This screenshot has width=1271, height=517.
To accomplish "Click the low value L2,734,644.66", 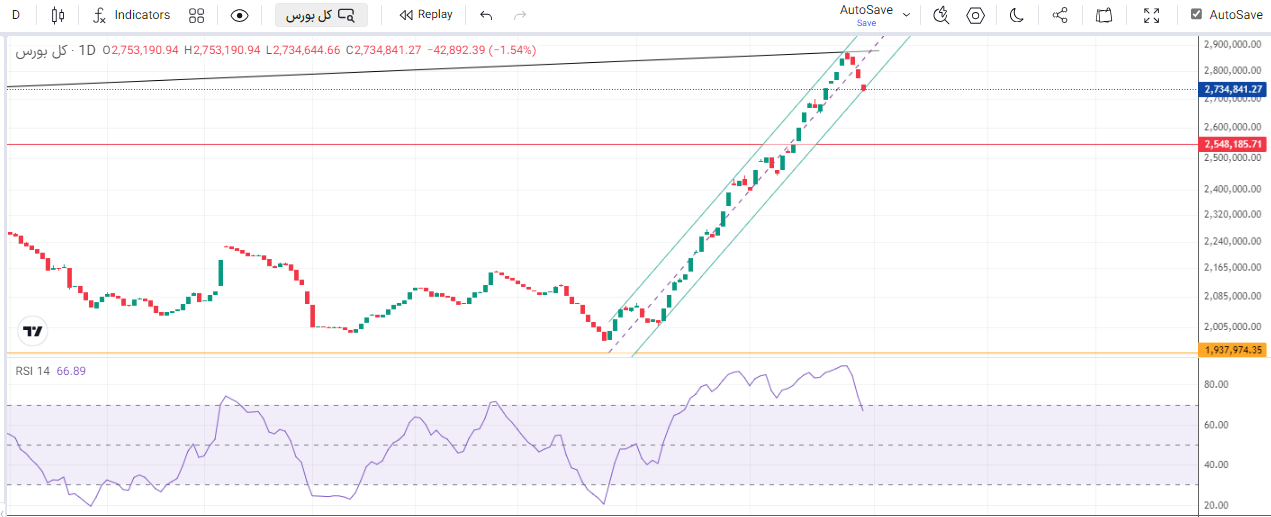I will [x=303, y=50].
